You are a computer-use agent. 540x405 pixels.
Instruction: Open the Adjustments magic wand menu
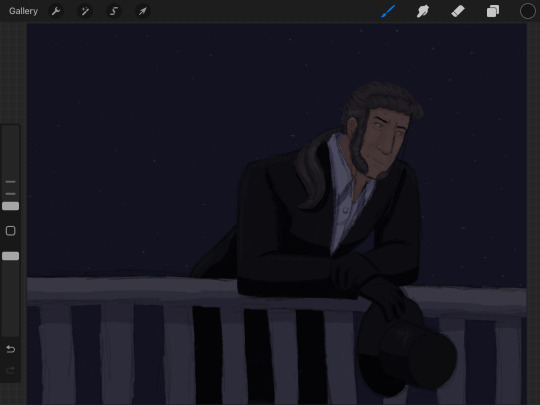coord(85,11)
